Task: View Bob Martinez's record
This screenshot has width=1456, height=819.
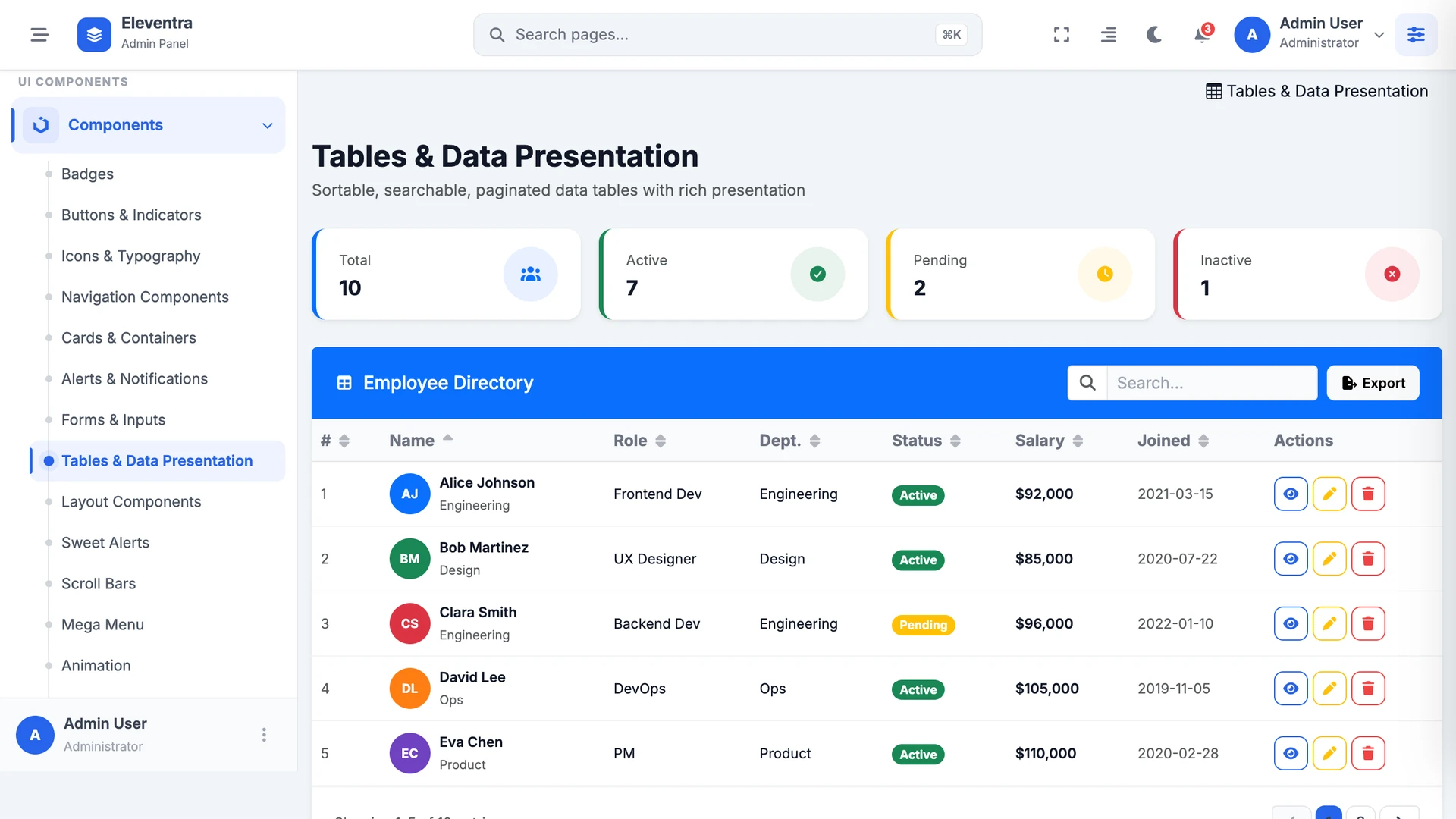Action: tap(1291, 559)
